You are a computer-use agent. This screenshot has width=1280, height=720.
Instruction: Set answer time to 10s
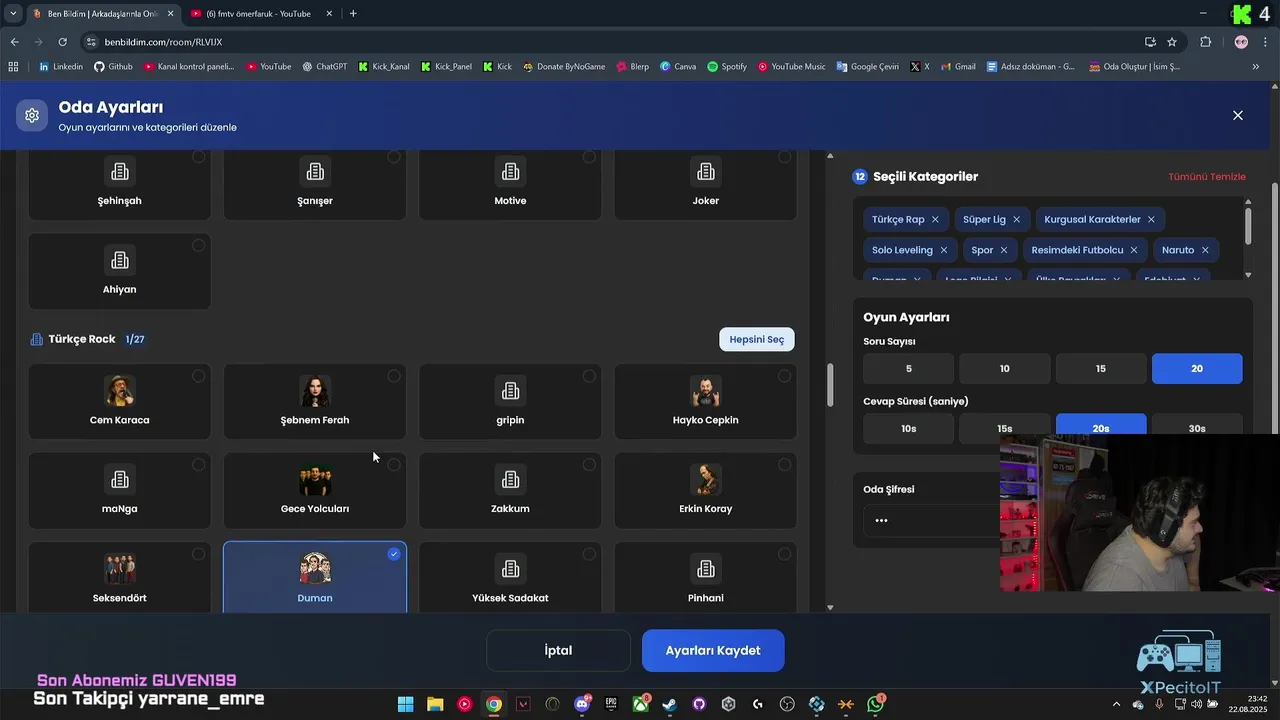click(x=909, y=428)
